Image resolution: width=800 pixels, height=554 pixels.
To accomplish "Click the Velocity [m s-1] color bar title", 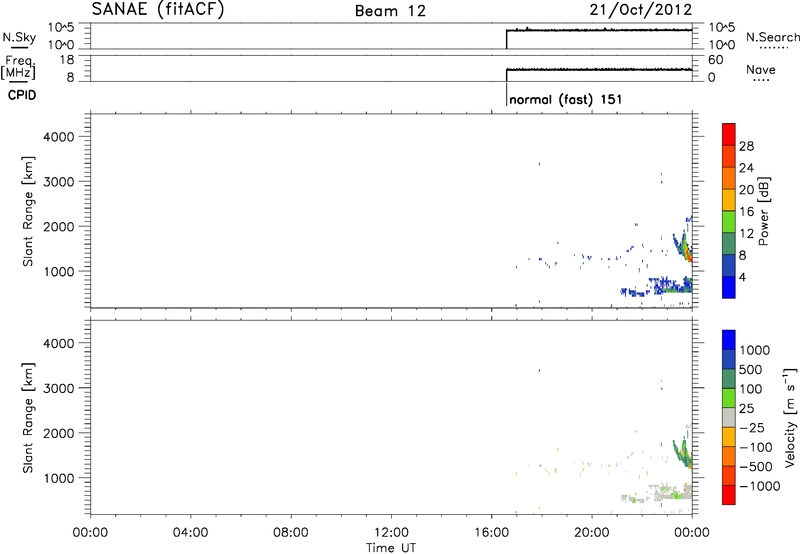I will point(790,417).
